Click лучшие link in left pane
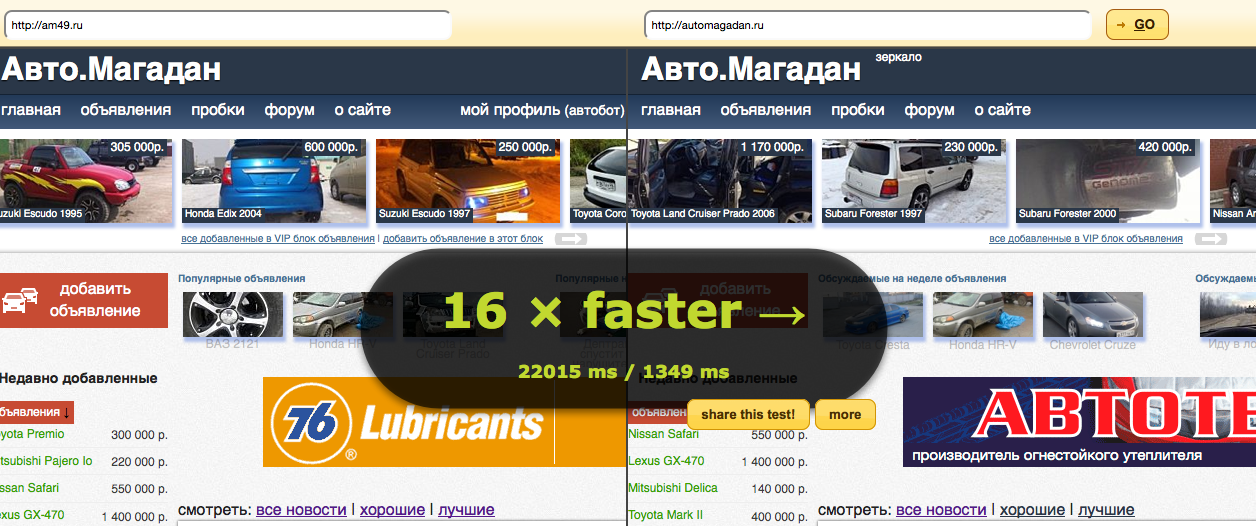The image size is (1256, 526). [466, 509]
